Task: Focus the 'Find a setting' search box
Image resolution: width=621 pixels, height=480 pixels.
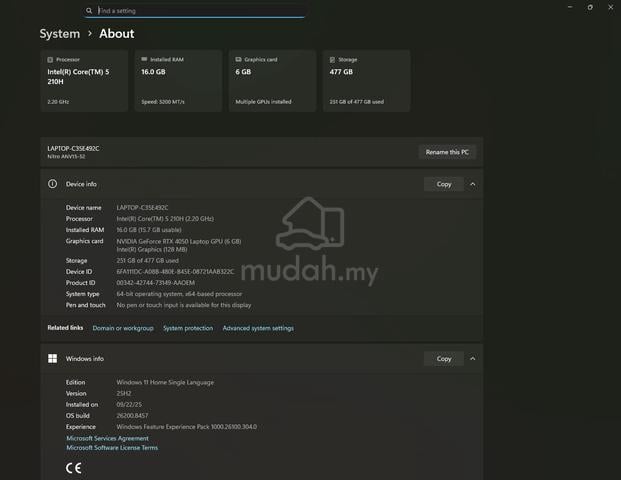Action: [194, 11]
